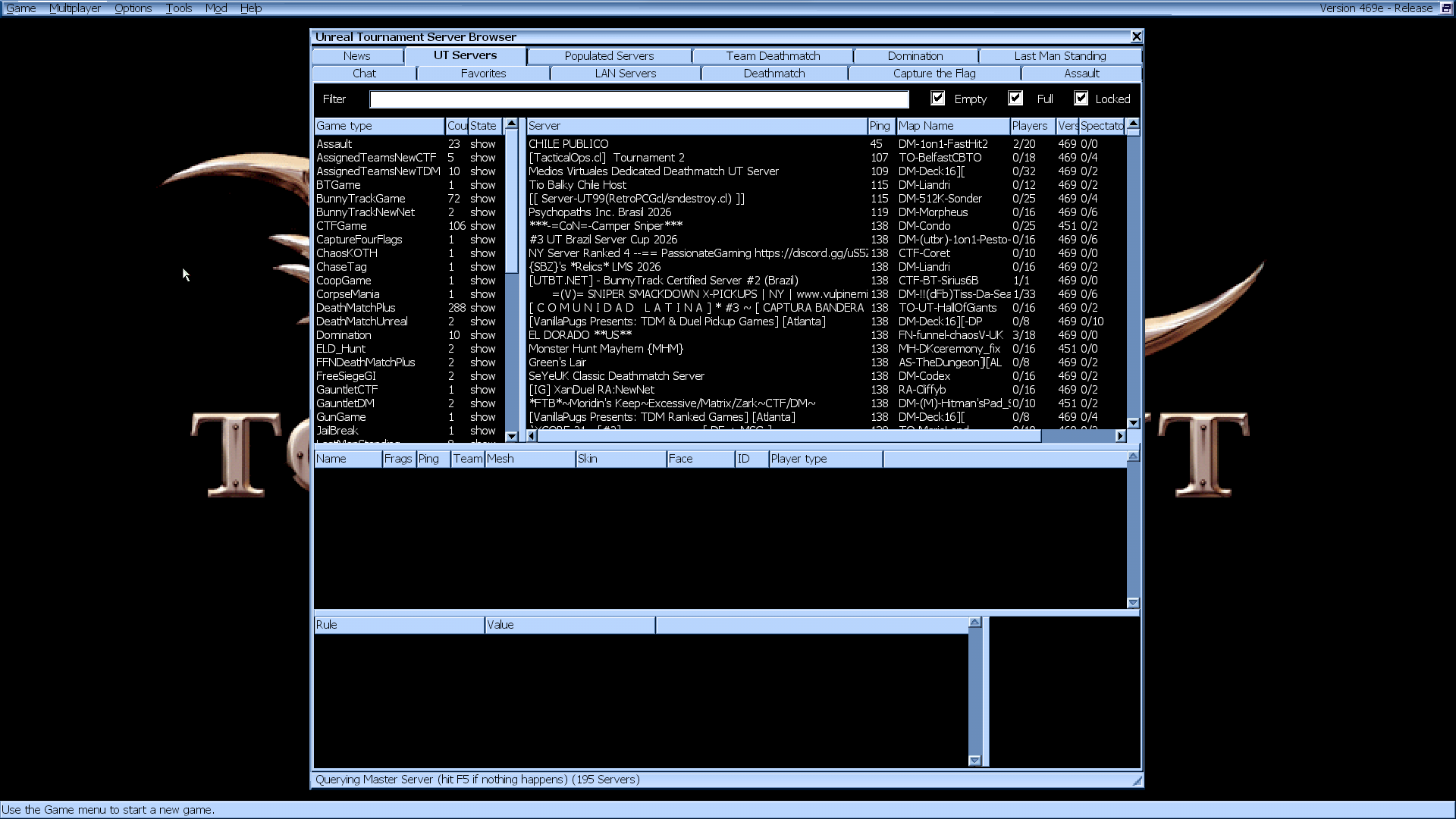
Task: Switch to the Favorites tab
Action: click(483, 74)
